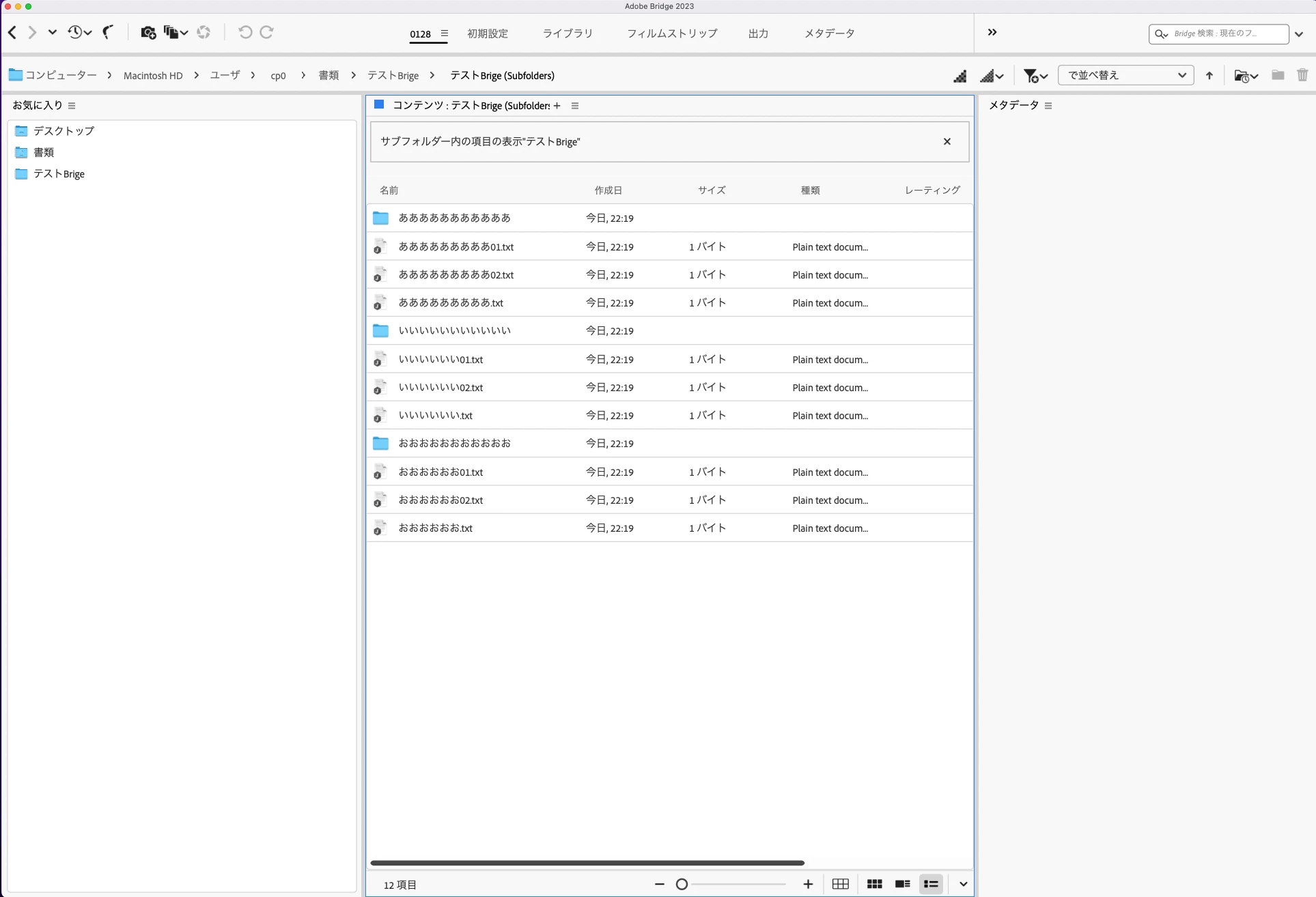The height and width of the screenshot is (897, 1316).
Task: Close the subfolder items notification banner
Action: click(947, 141)
